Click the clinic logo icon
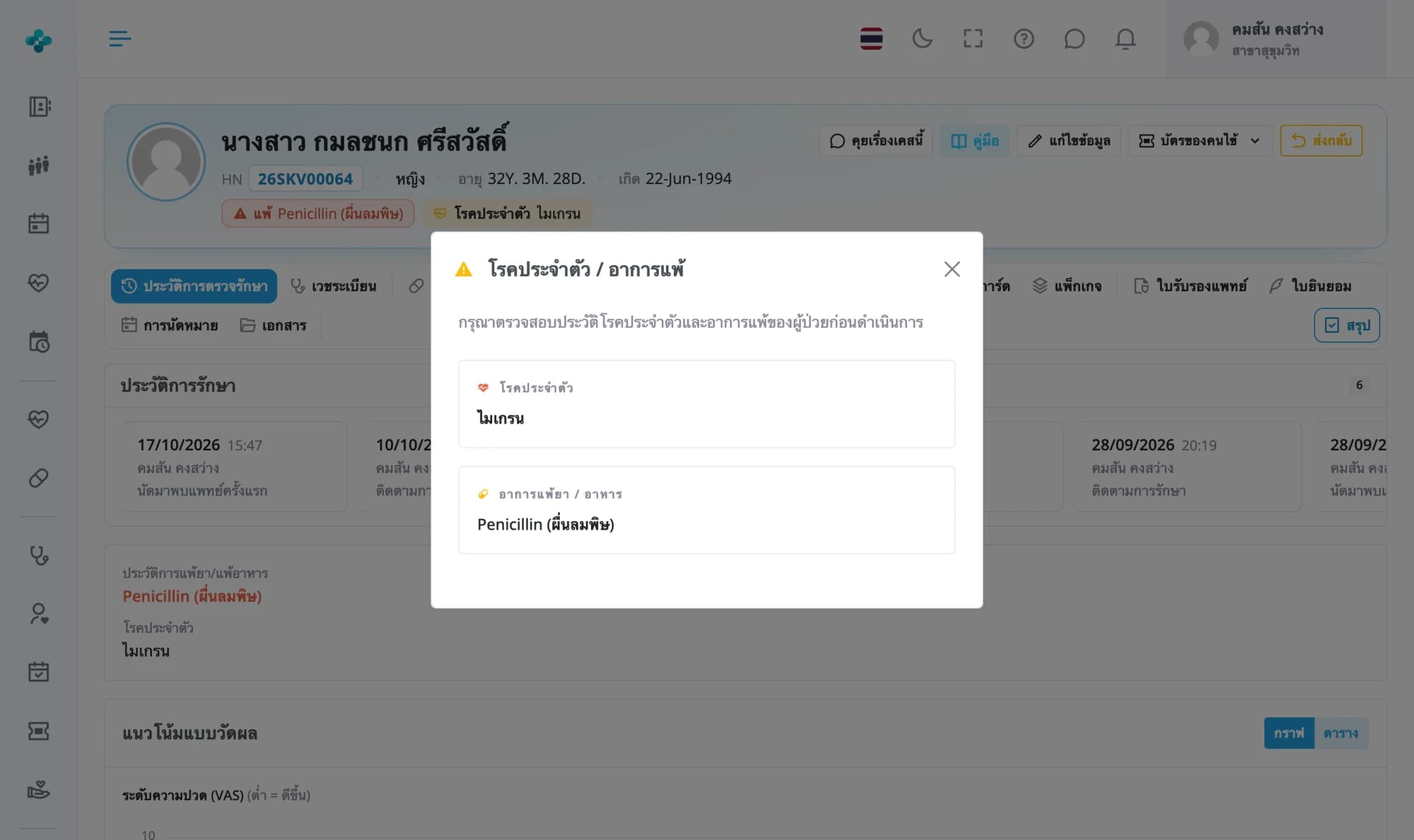The image size is (1414, 840). 38,40
